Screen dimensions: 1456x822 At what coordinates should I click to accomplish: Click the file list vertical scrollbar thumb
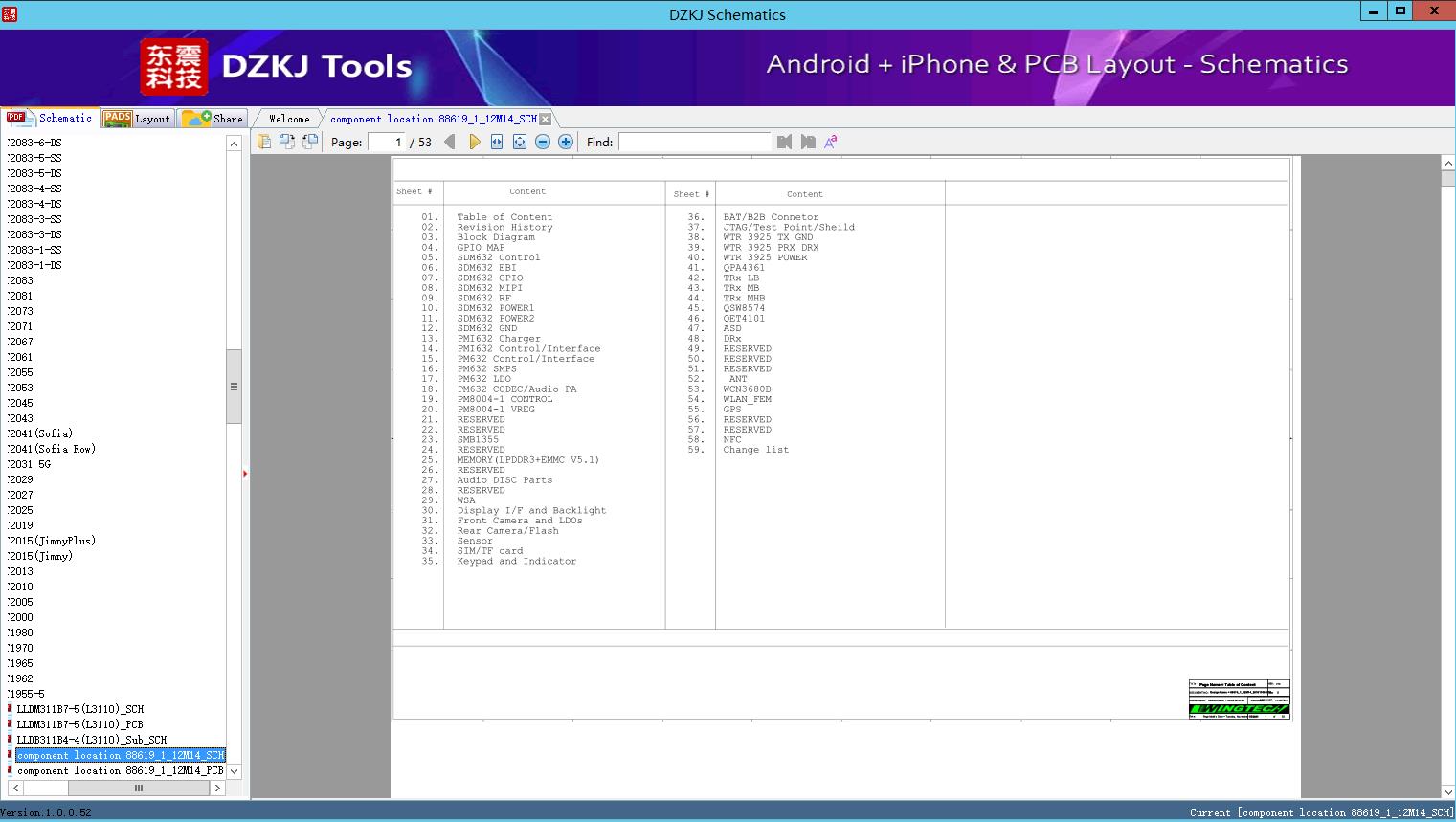click(x=234, y=387)
